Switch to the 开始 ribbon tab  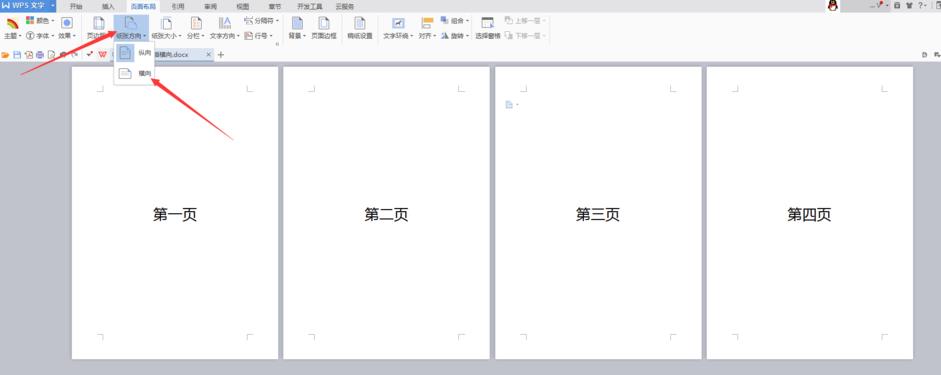pyautogui.click(x=76, y=7)
